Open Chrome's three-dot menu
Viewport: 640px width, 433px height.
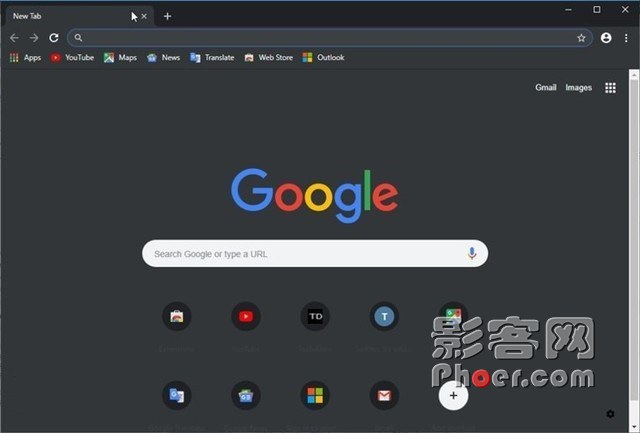click(x=626, y=38)
